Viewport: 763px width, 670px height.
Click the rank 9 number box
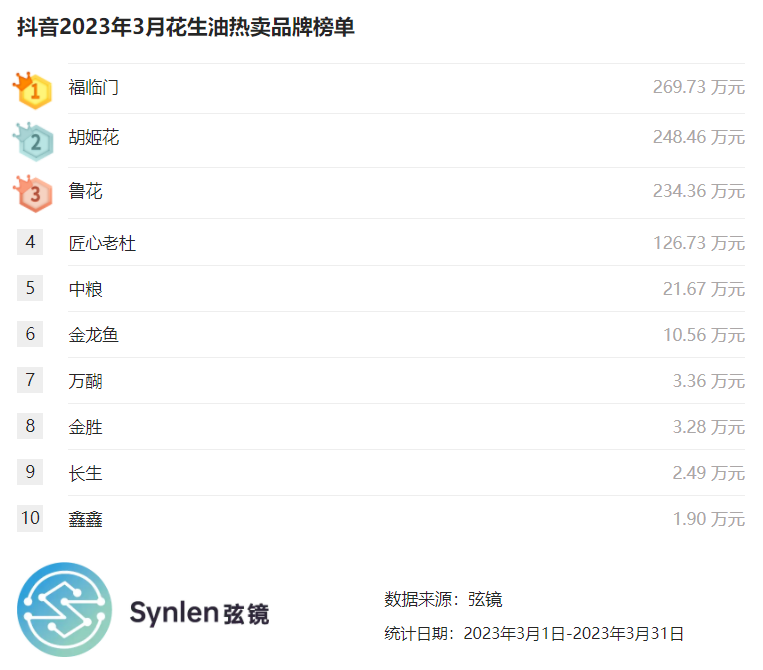[x=30, y=472]
